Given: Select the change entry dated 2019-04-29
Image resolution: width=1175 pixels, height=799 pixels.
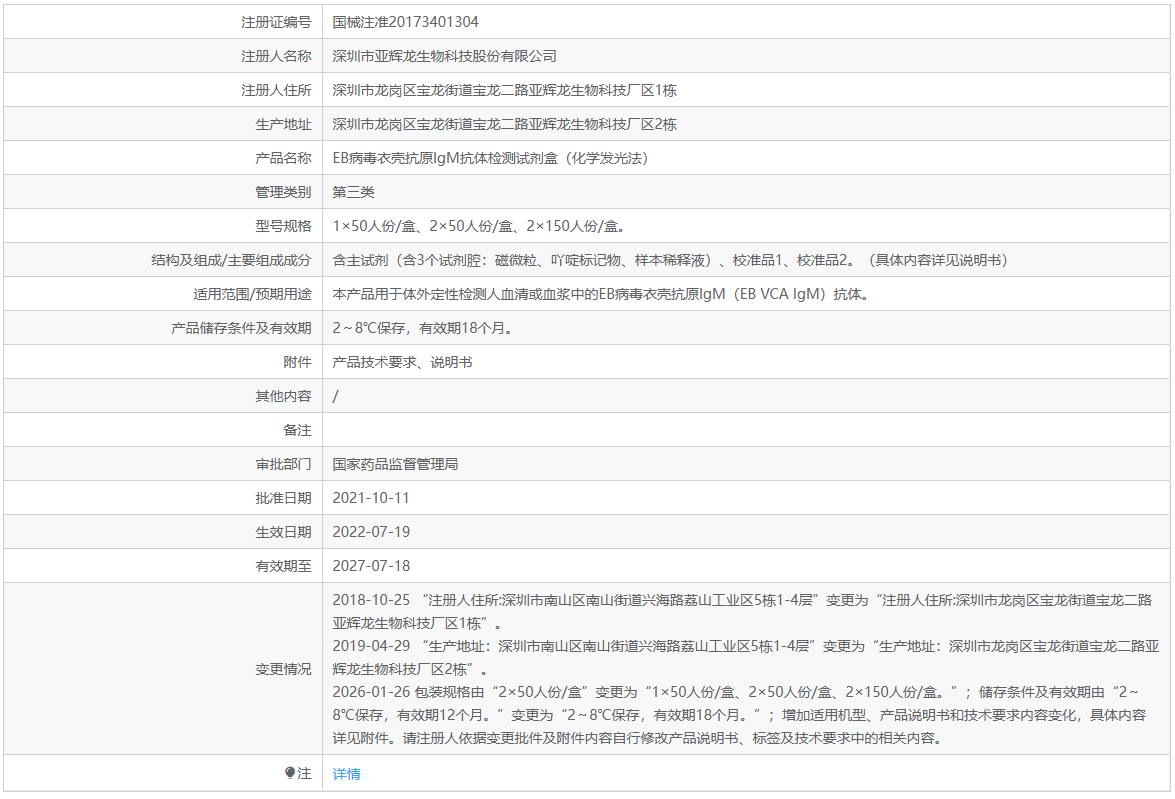Looking at the screenshot, I should pyautogui.click(x=746, y=657).
